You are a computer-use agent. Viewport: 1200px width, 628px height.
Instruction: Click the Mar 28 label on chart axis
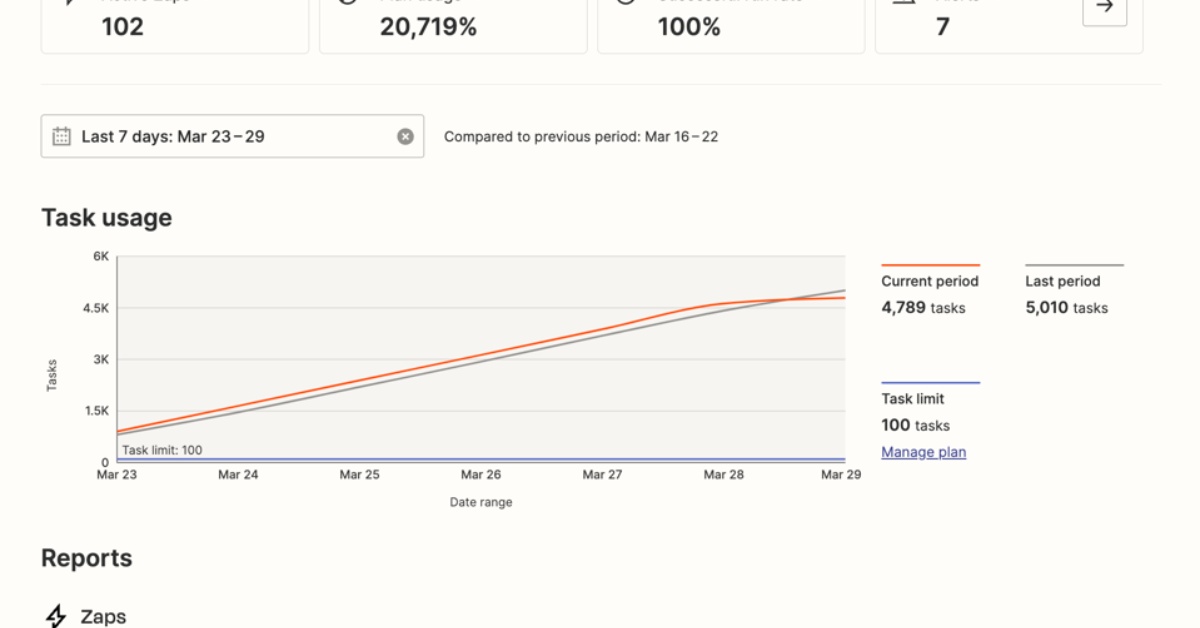click(x=723, y=475)
